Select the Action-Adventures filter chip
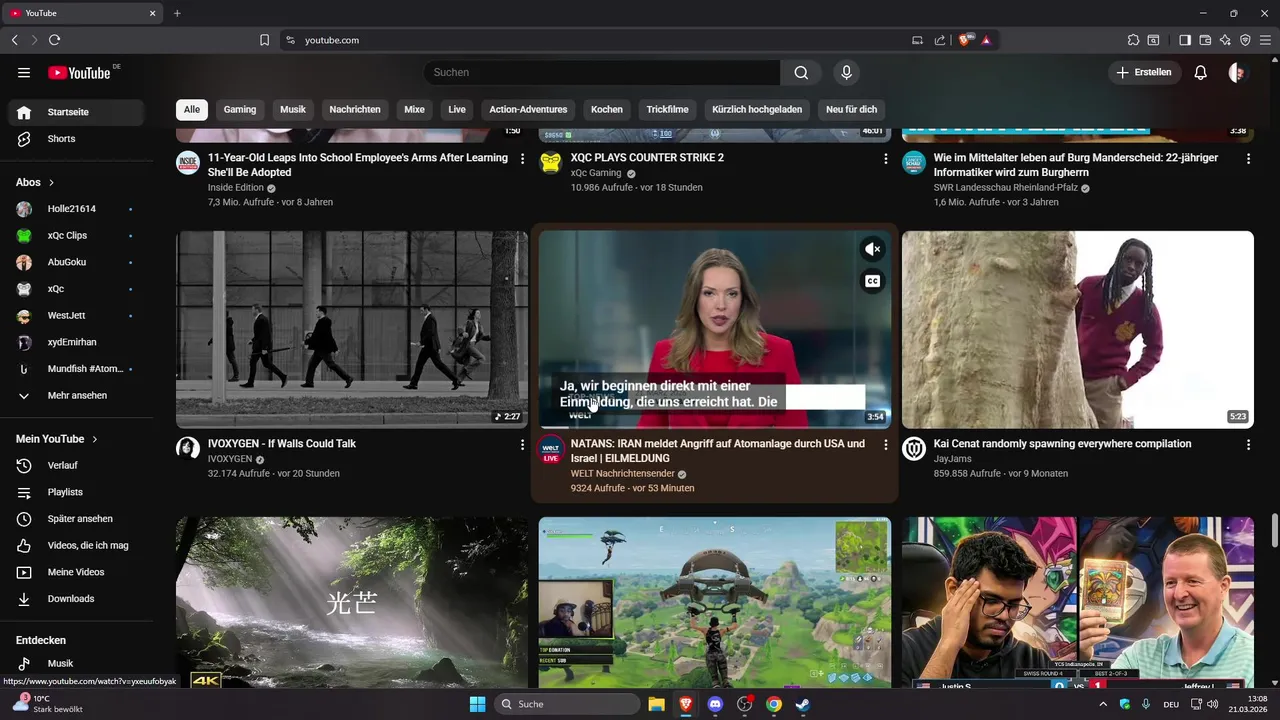The image size is (1280, 720). click(x=528, y=109)
